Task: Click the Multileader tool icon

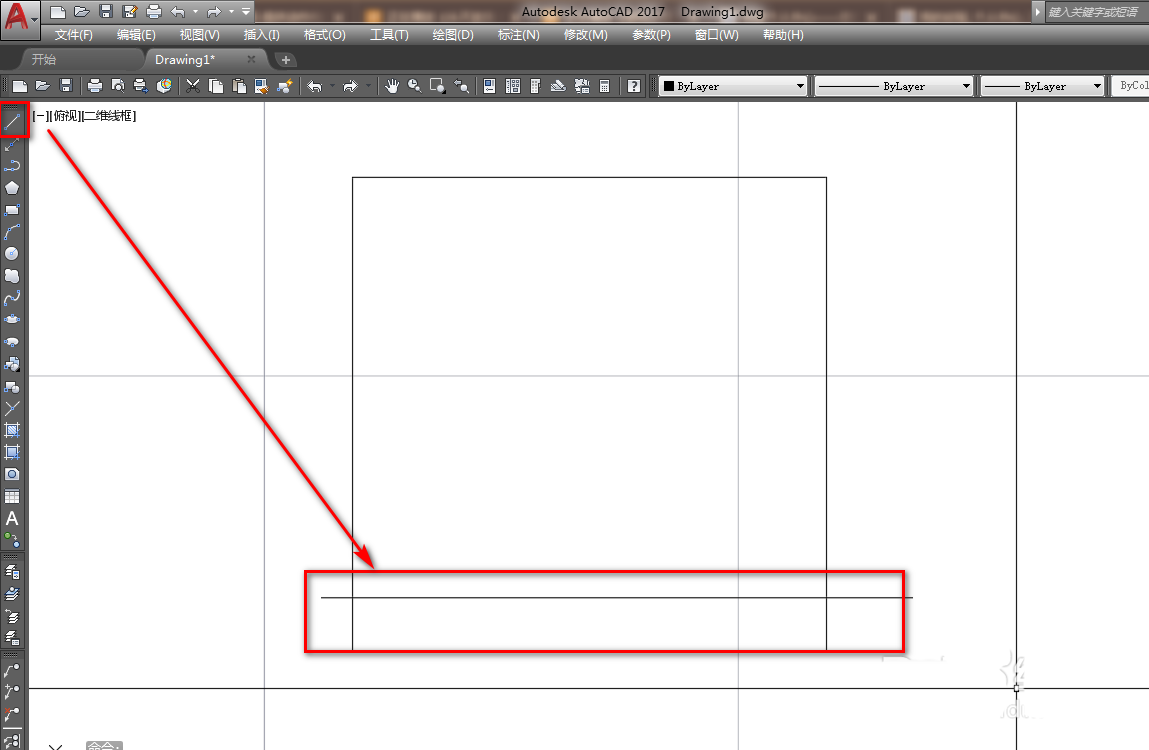Action: pos(12,670)
